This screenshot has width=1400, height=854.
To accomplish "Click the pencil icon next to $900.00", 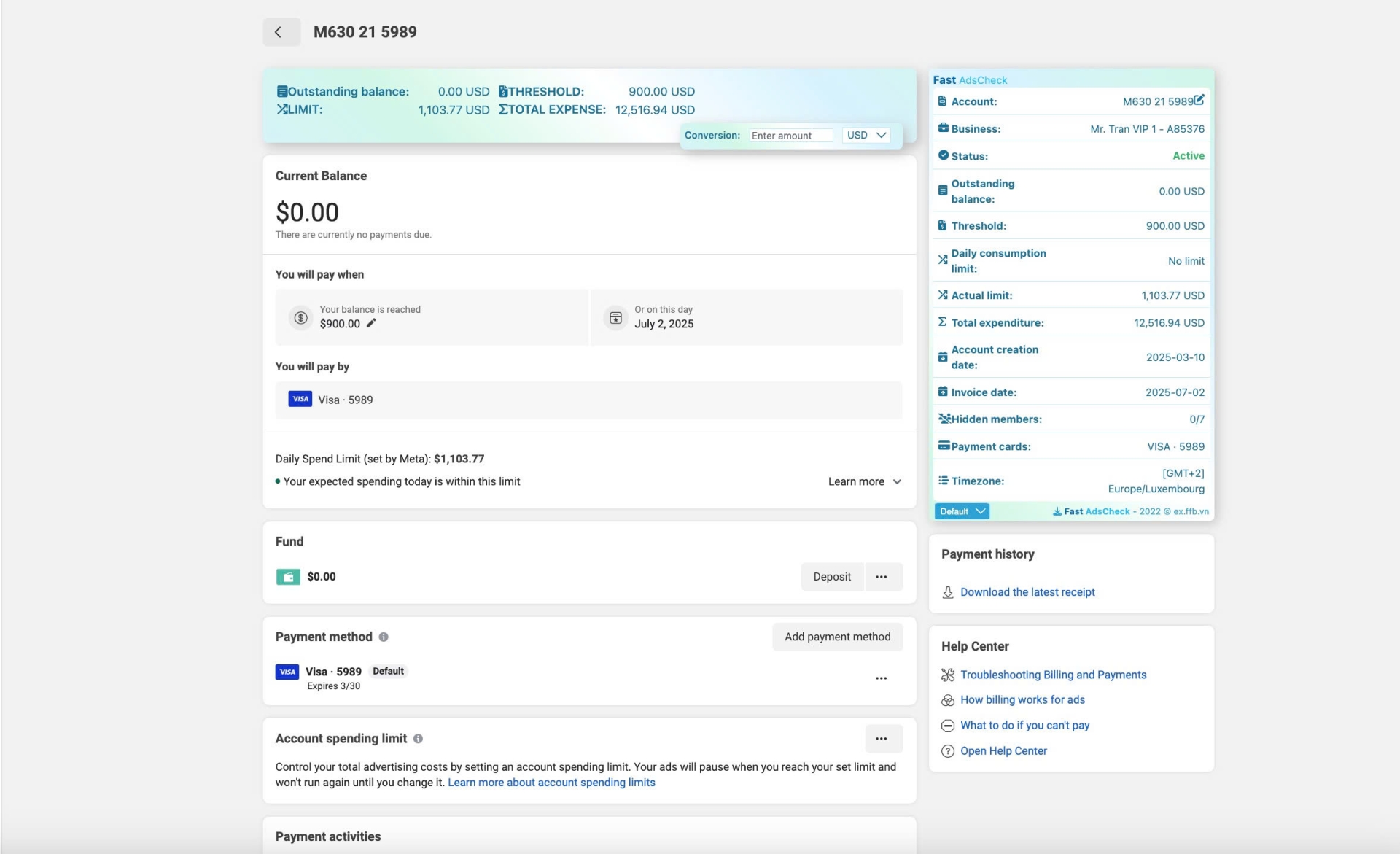I will pyautogui.click(x=371, y=323).
